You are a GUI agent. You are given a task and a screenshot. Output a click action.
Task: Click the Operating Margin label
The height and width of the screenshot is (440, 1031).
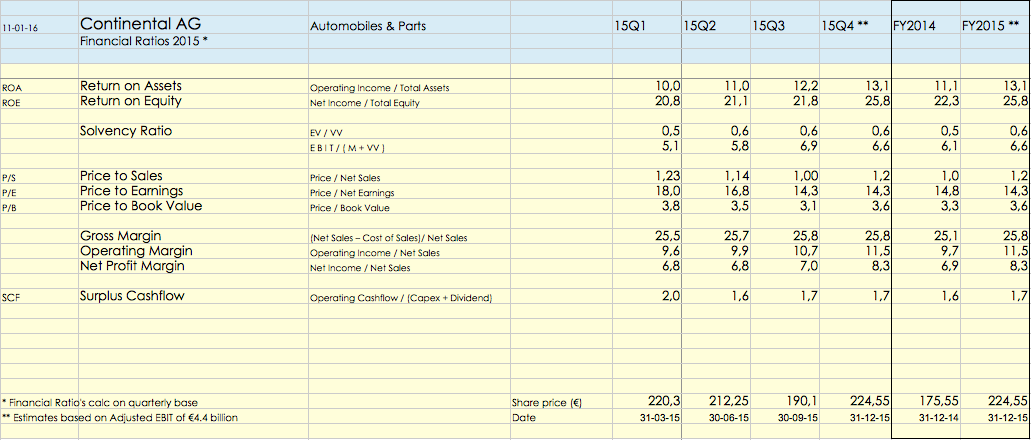pos(136,251)
